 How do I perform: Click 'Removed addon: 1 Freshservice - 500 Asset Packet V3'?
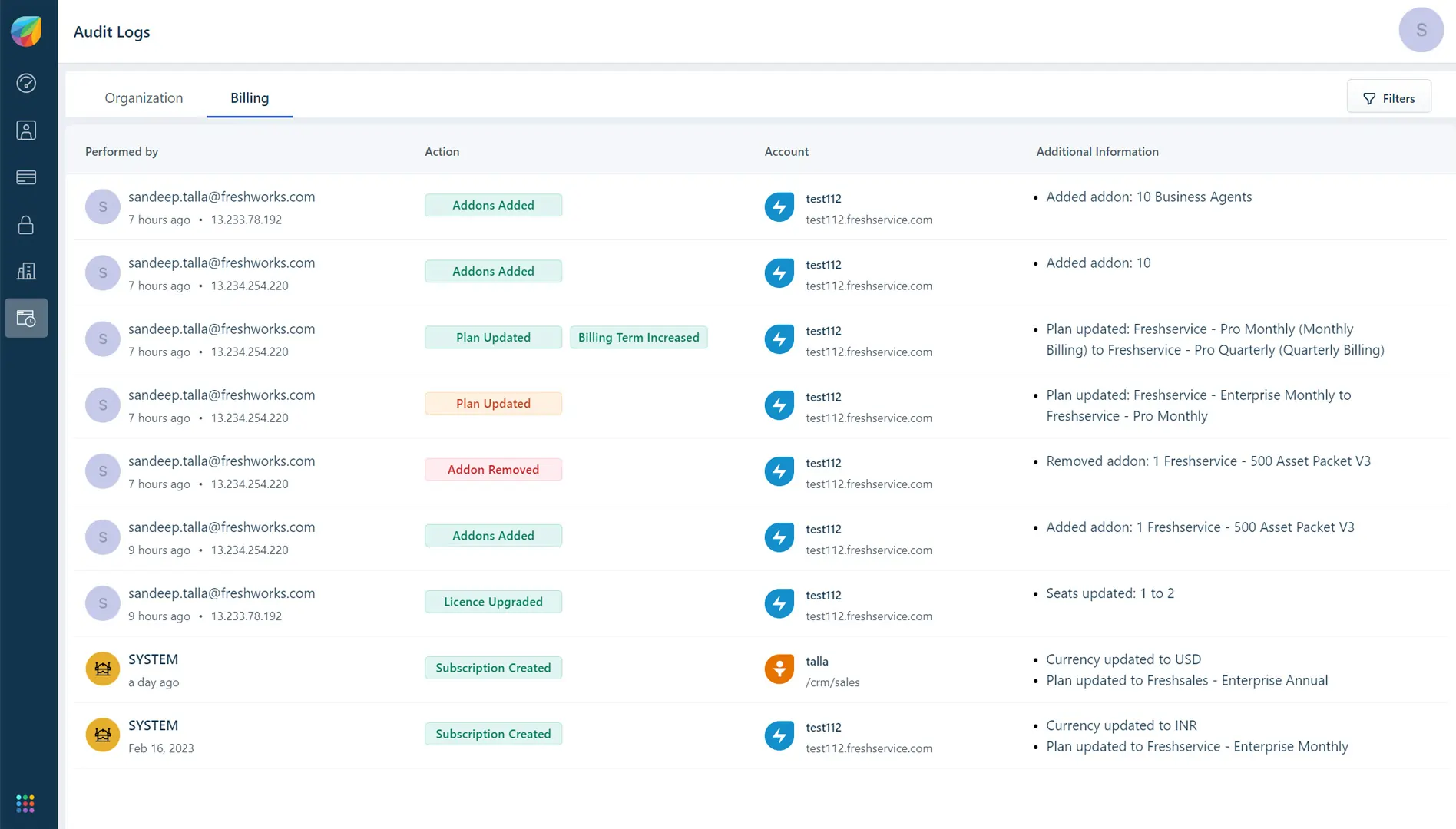click(1207, 461)
